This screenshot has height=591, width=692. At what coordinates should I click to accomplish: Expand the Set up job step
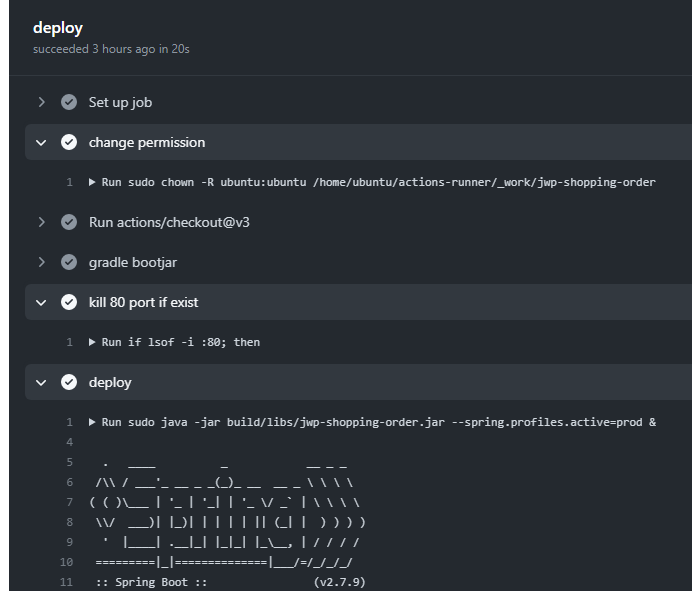(x=41, y=102)
